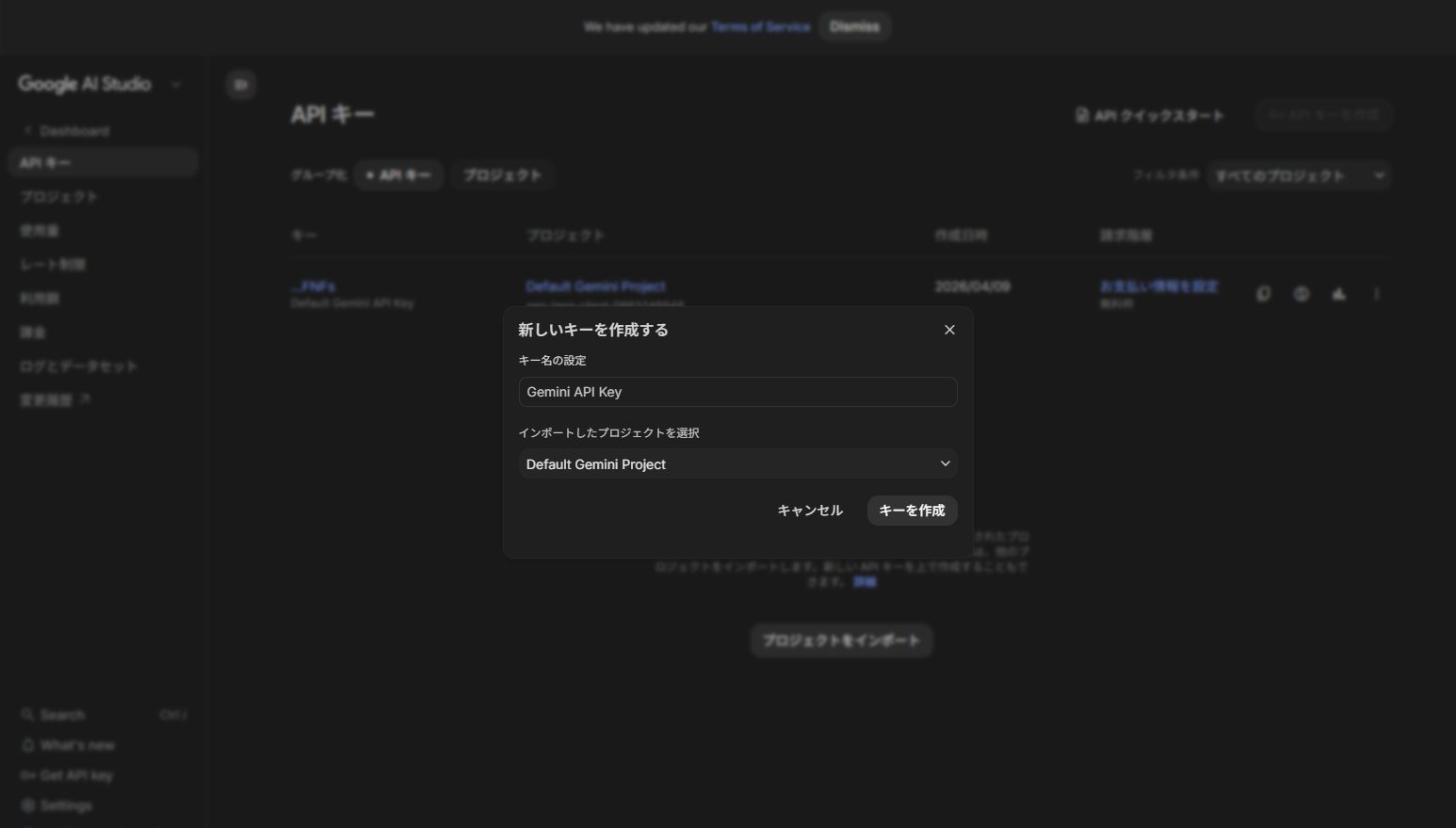Click the Google AI Studio logo

click(x=84, y=84)
